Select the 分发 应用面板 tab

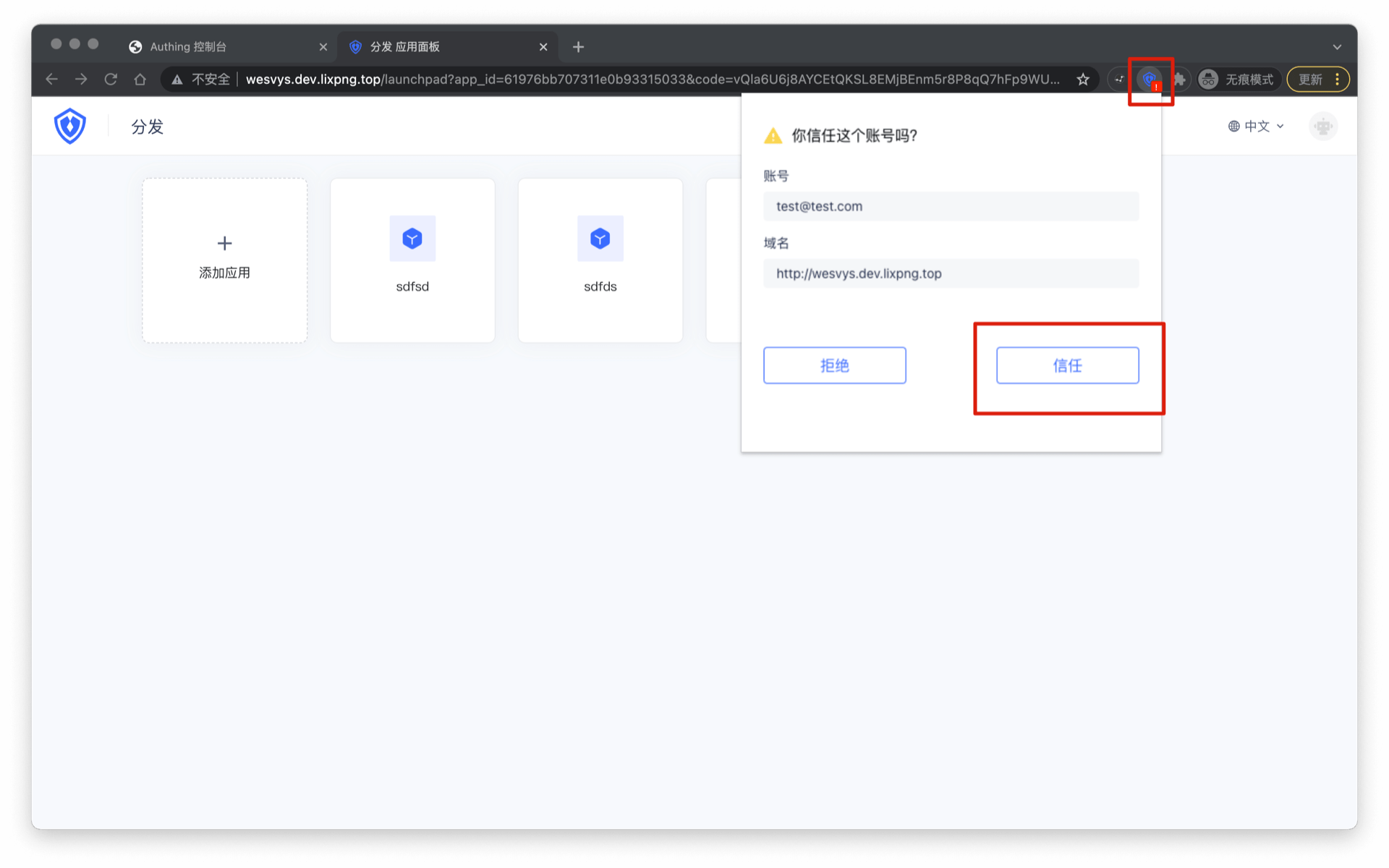point(405,47)
